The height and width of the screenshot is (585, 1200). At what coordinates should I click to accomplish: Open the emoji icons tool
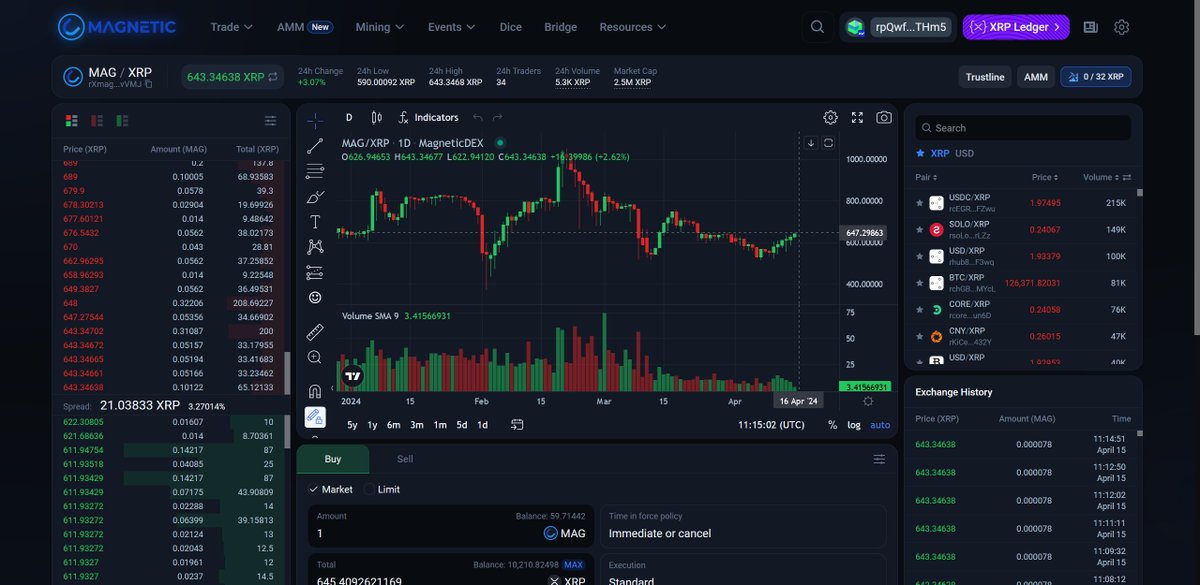click(315, 297)
